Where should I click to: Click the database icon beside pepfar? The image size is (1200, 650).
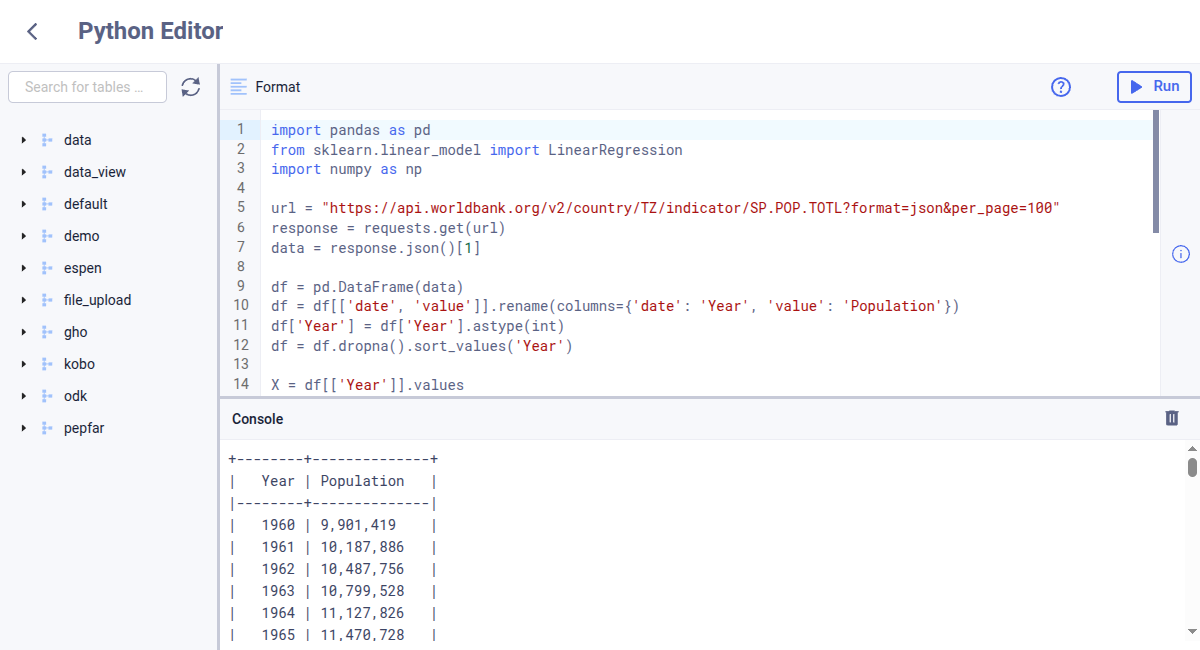[x=45, y=427]
